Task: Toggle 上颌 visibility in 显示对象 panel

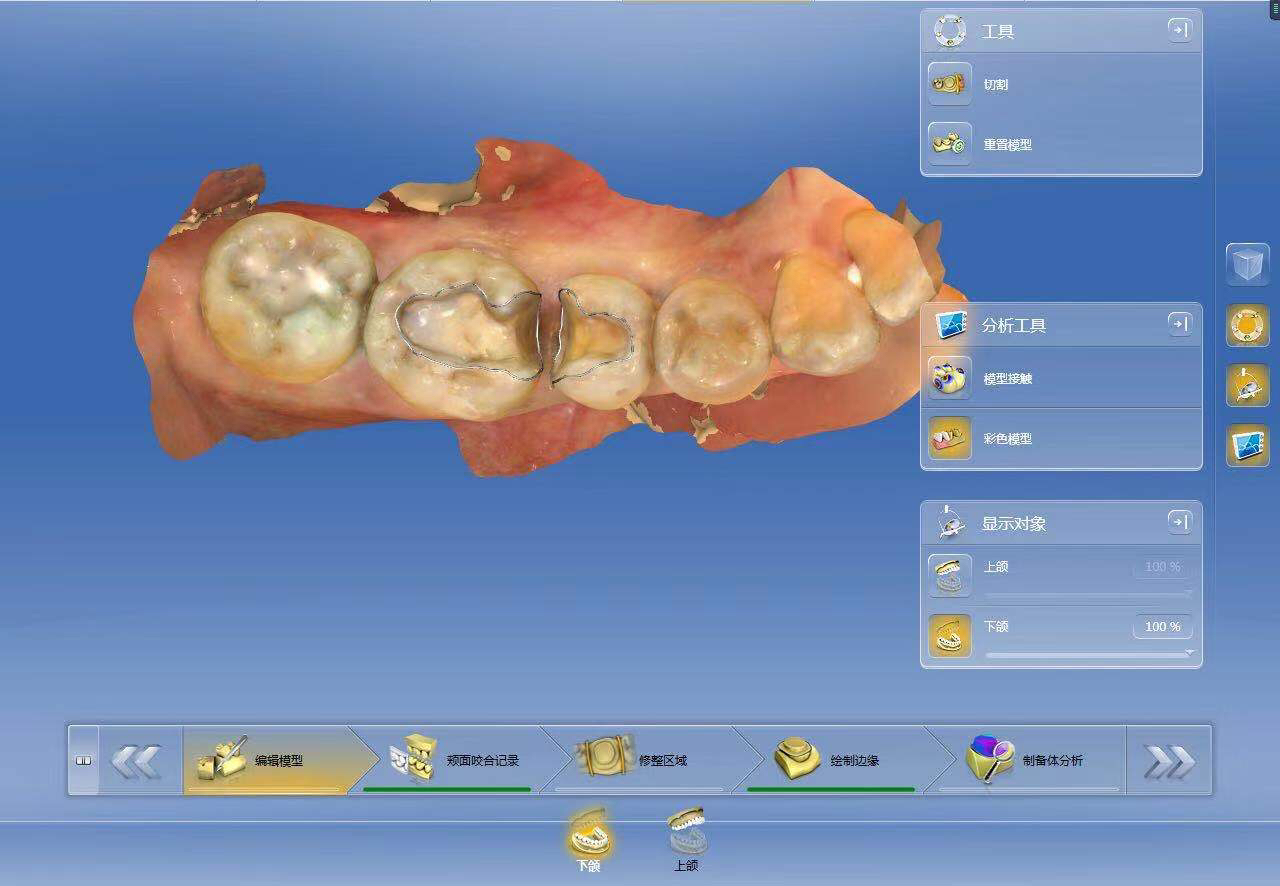Action: click(949, 575)
